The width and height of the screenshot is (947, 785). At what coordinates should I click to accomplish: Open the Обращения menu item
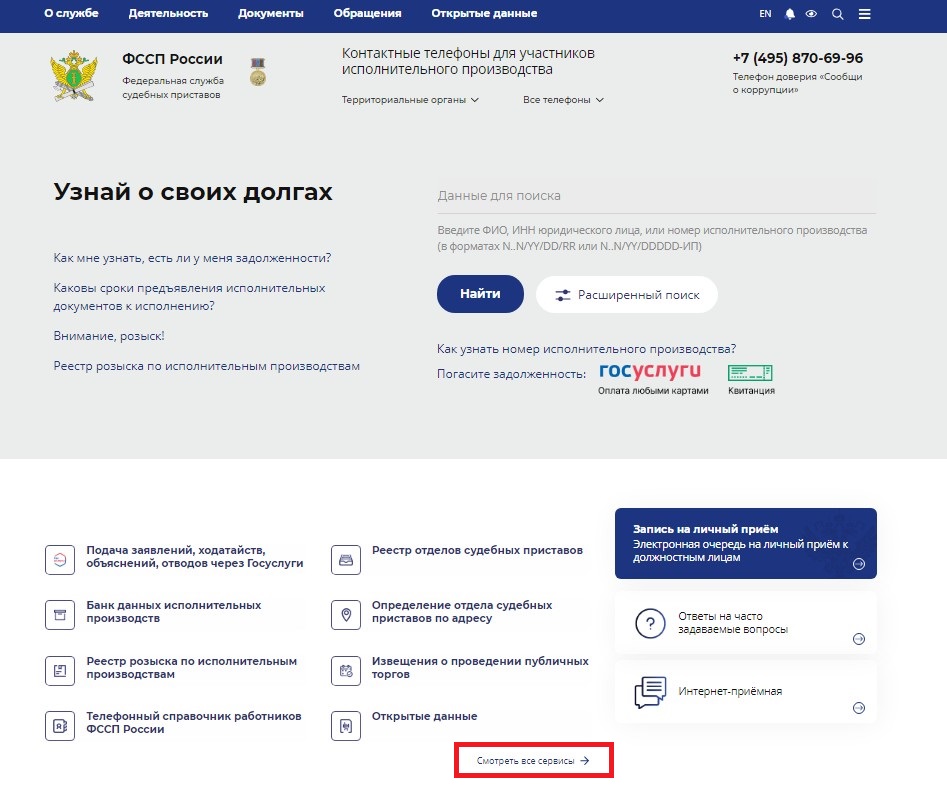[x=367, y=14]
